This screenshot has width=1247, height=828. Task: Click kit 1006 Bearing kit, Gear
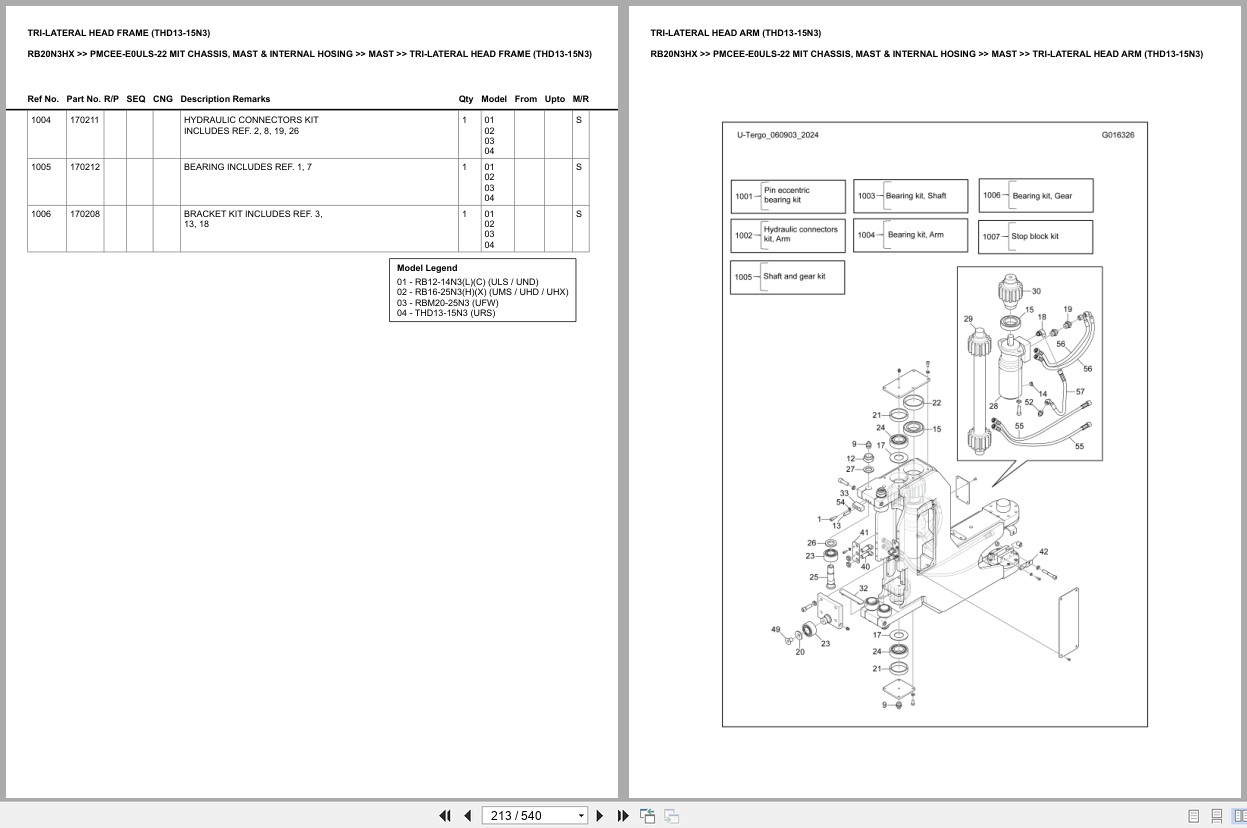1036,196
